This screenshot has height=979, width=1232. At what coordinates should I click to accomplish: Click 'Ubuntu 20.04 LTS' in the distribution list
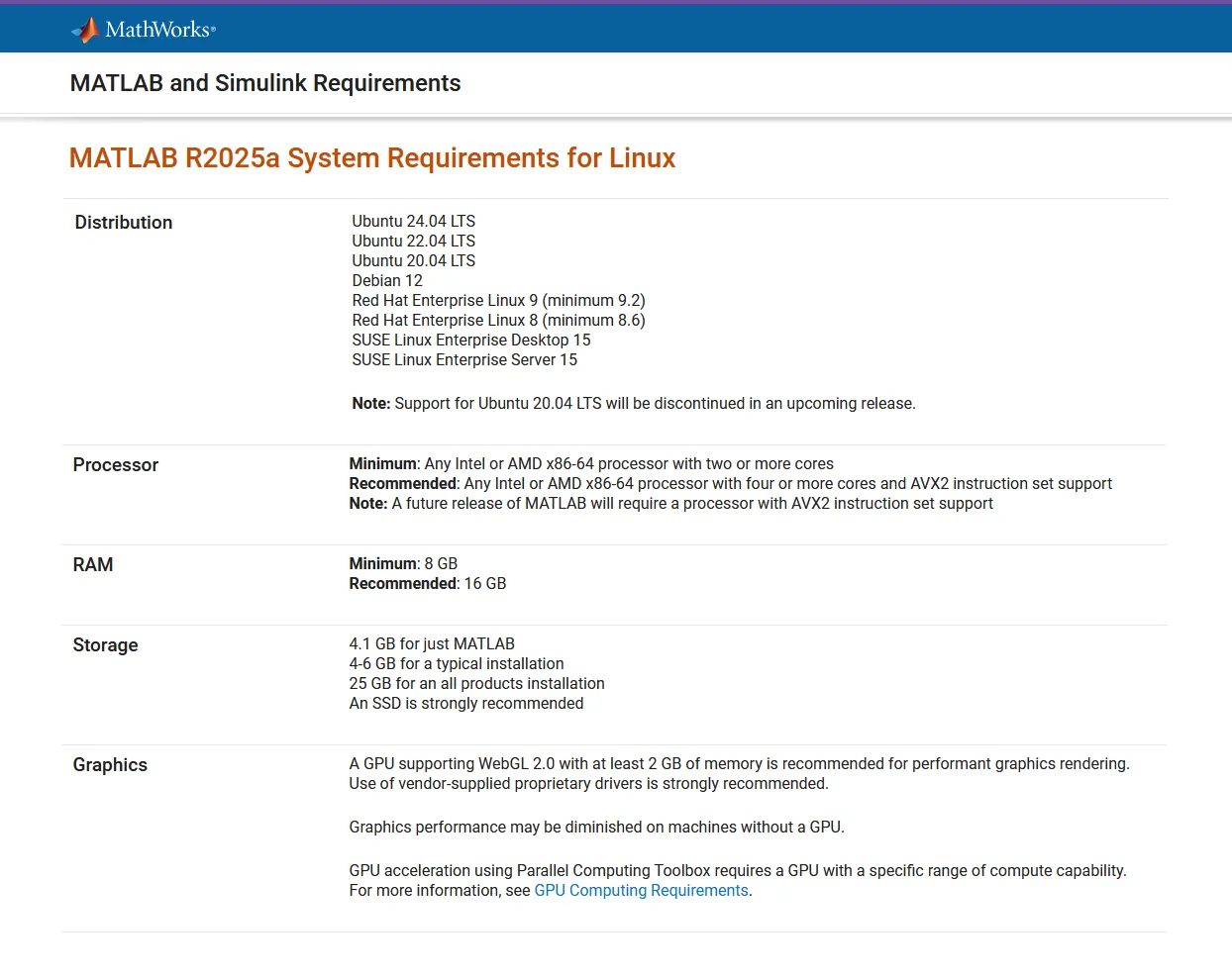point(414,261)
